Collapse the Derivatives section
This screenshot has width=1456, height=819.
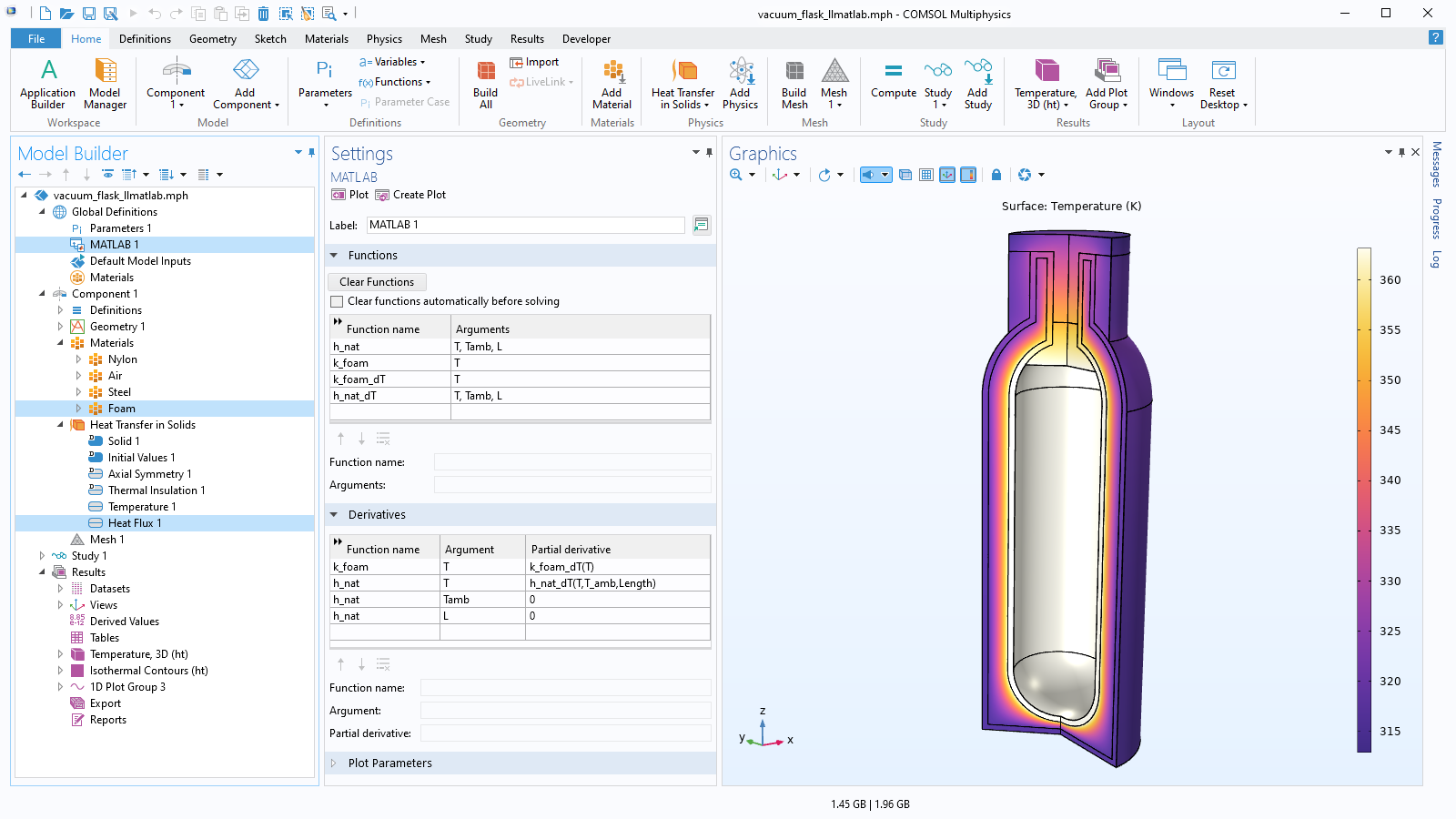coord(334,515)
